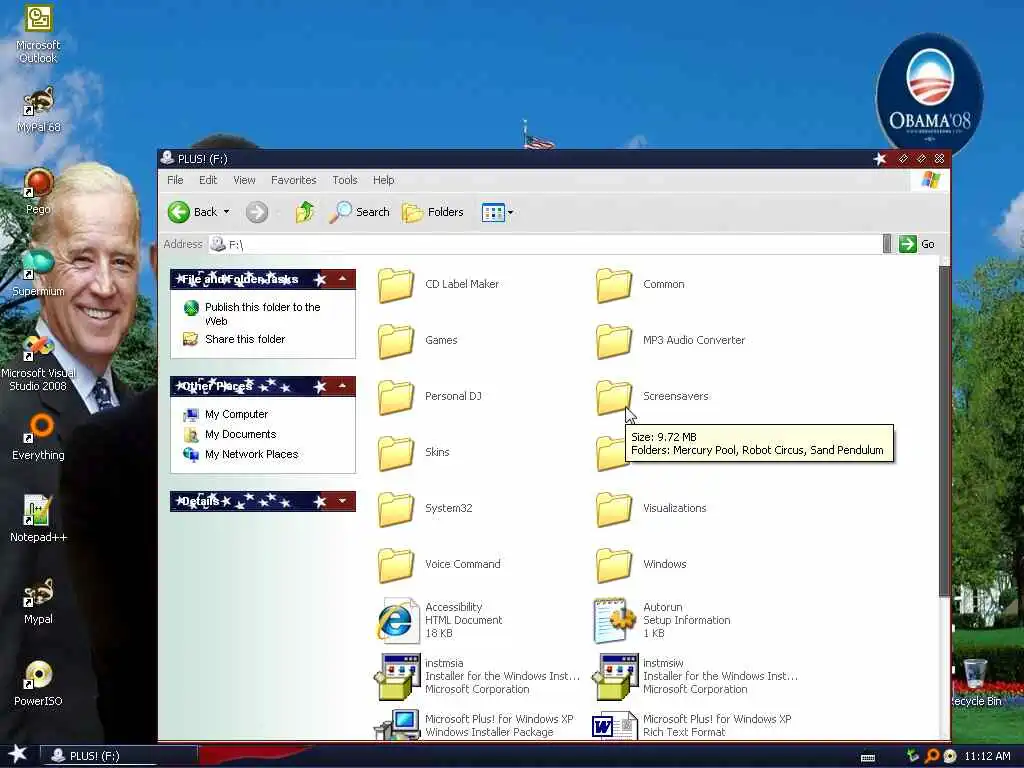Select Microsoft Plus! Rich Text Format file
Image resolution: width=1024 pixels, height=768 pixels.
(692, 725)
